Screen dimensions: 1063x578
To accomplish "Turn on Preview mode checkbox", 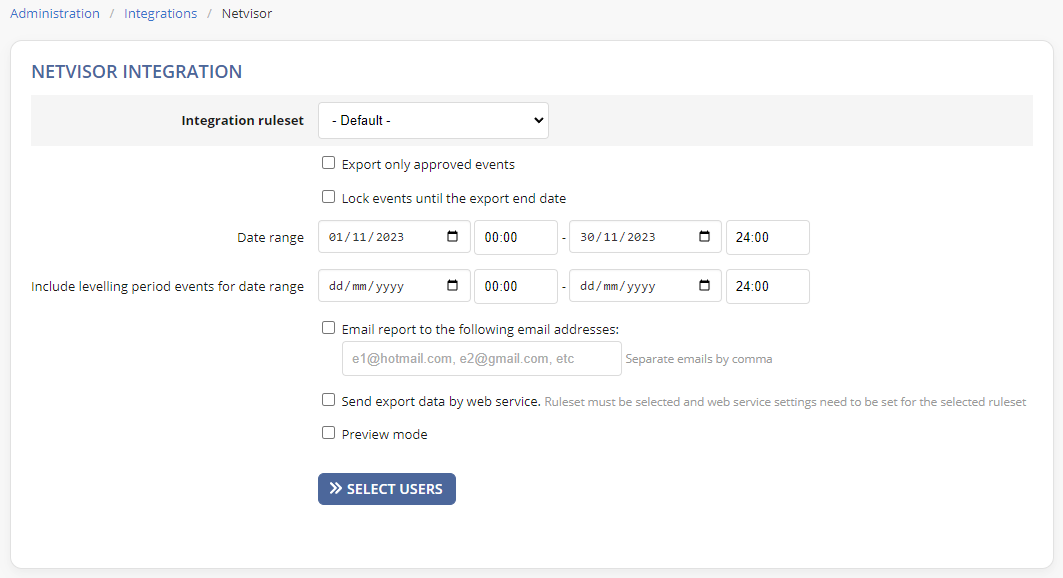I will coord(328,433).
